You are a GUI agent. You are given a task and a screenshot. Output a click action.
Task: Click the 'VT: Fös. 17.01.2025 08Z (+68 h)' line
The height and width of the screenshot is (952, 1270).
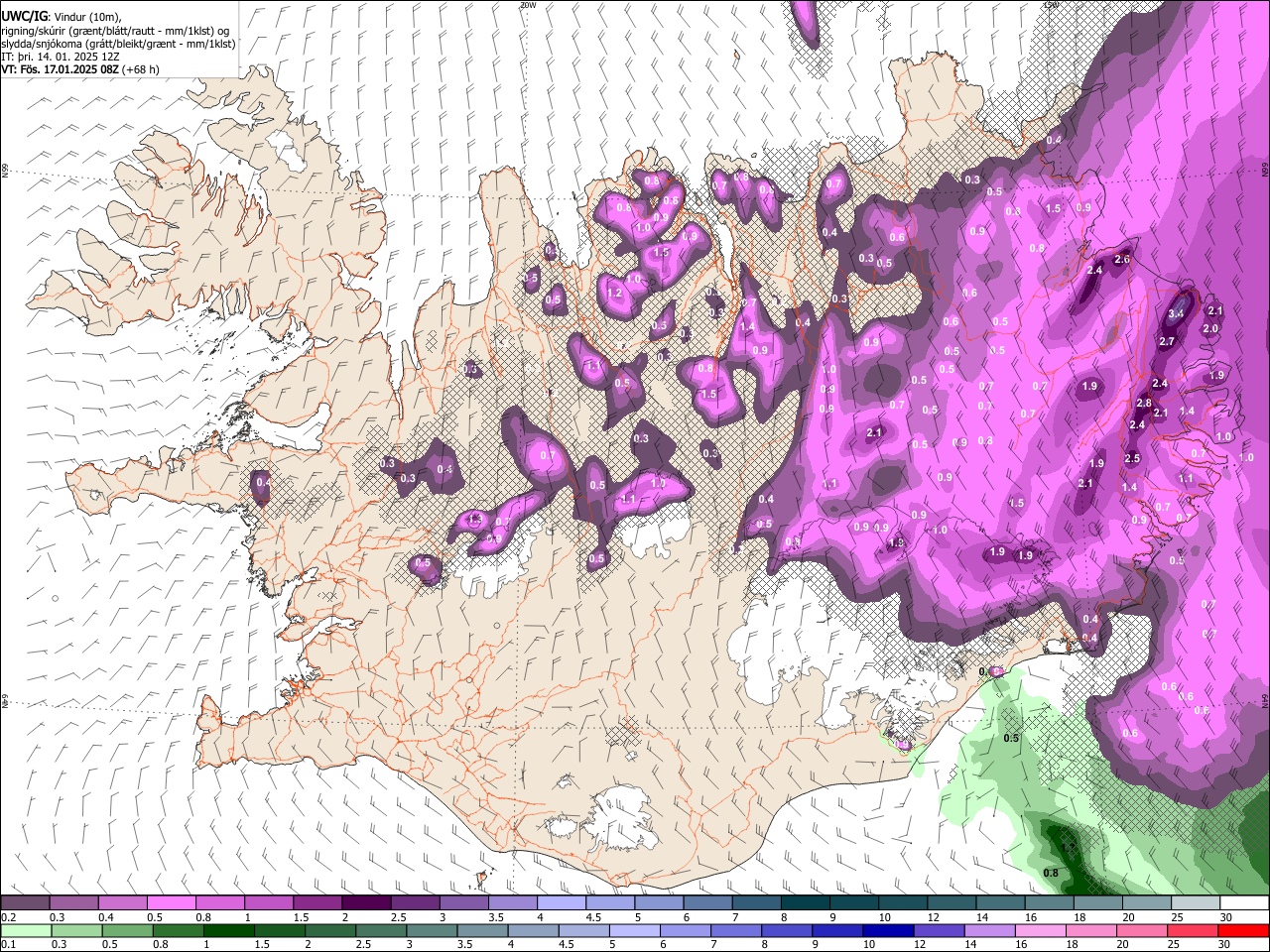(80, 69)
